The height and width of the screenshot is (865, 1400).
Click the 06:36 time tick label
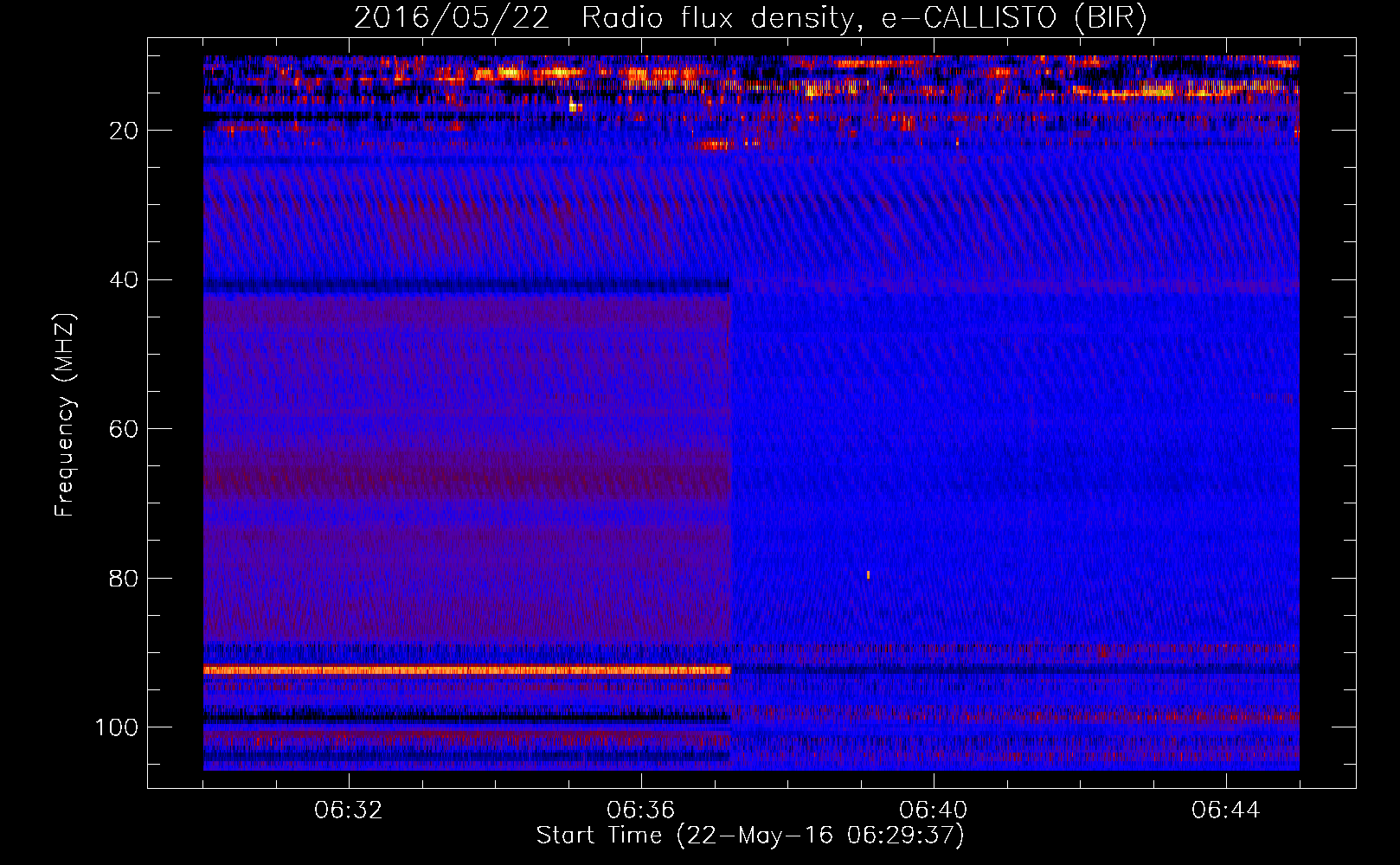(x=641, y=811)
